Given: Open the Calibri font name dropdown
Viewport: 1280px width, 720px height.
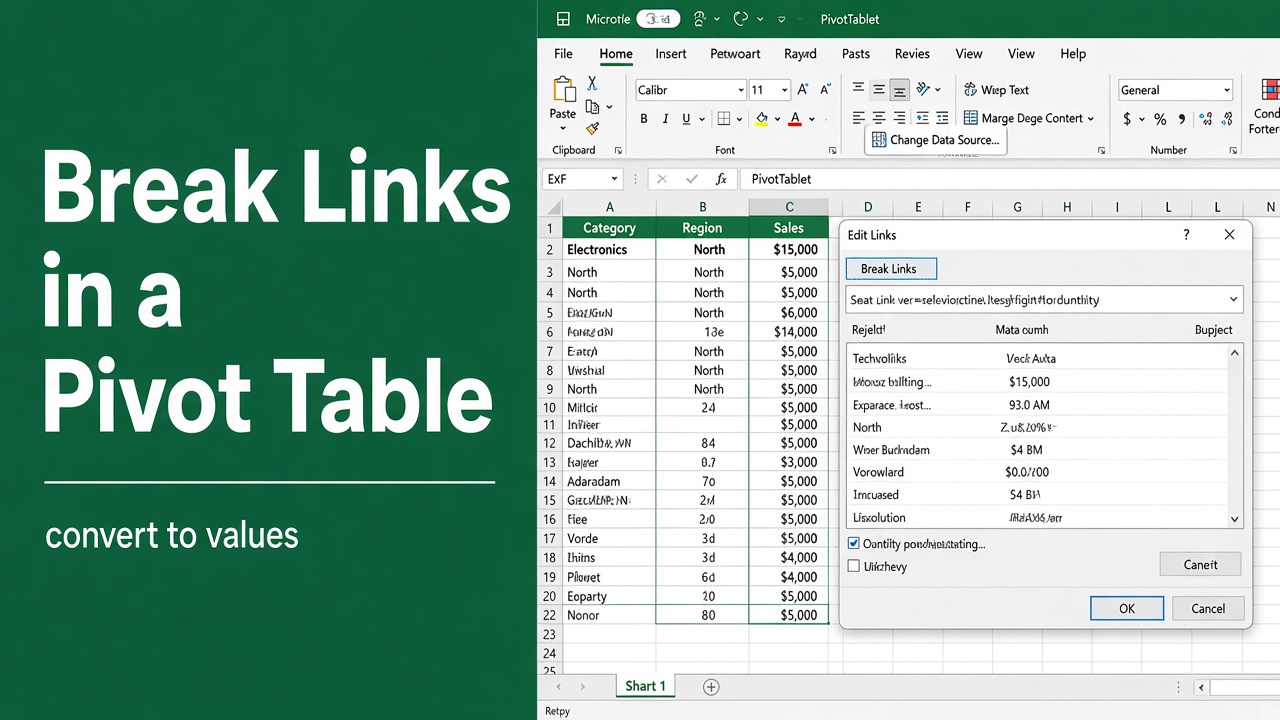Looking at the screenshot, I should point(741,90).
